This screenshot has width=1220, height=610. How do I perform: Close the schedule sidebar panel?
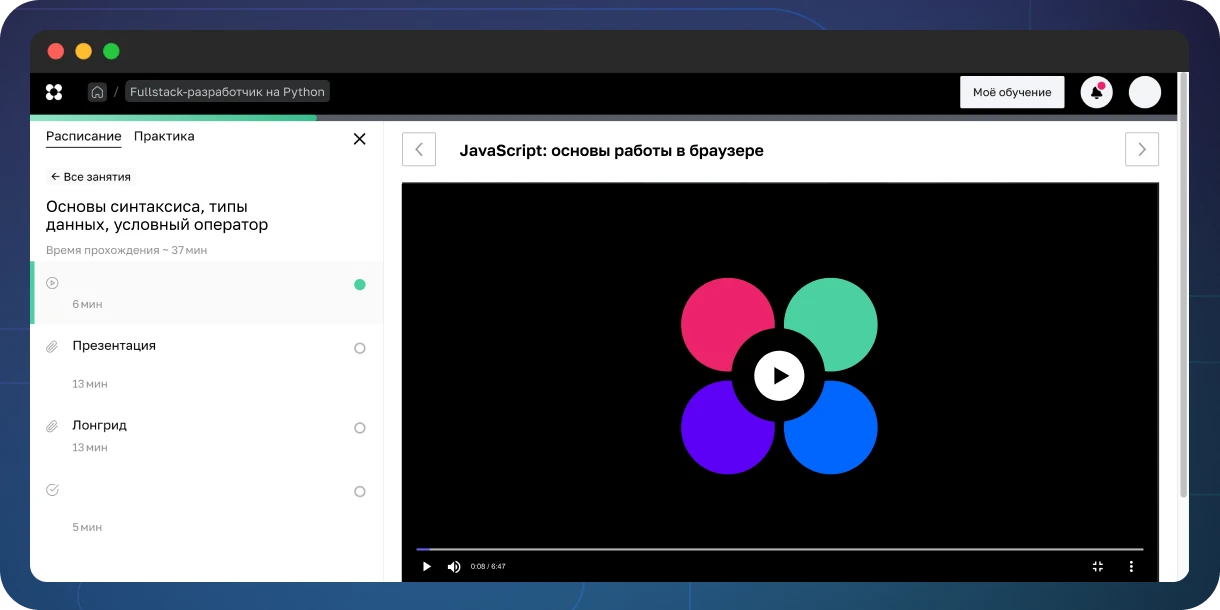tap(360, 139)
